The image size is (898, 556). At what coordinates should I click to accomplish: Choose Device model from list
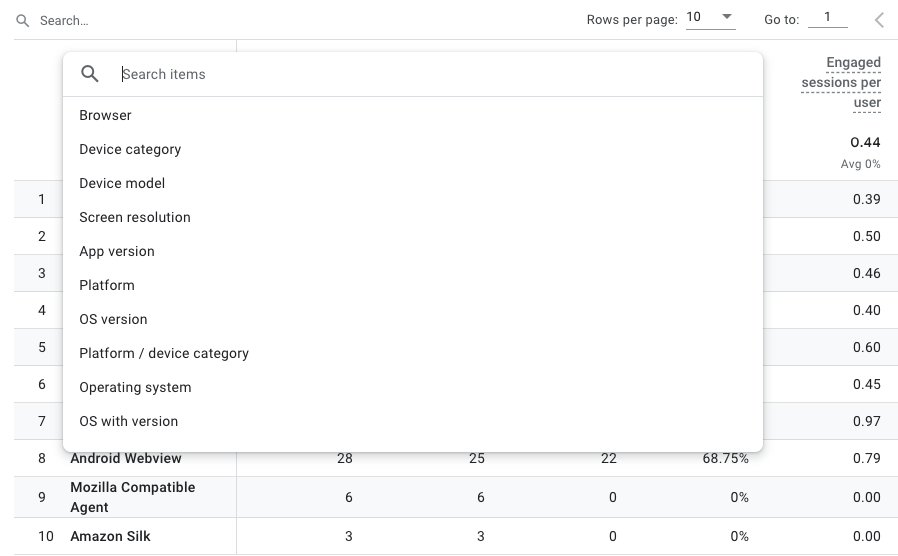click(122, 183)
